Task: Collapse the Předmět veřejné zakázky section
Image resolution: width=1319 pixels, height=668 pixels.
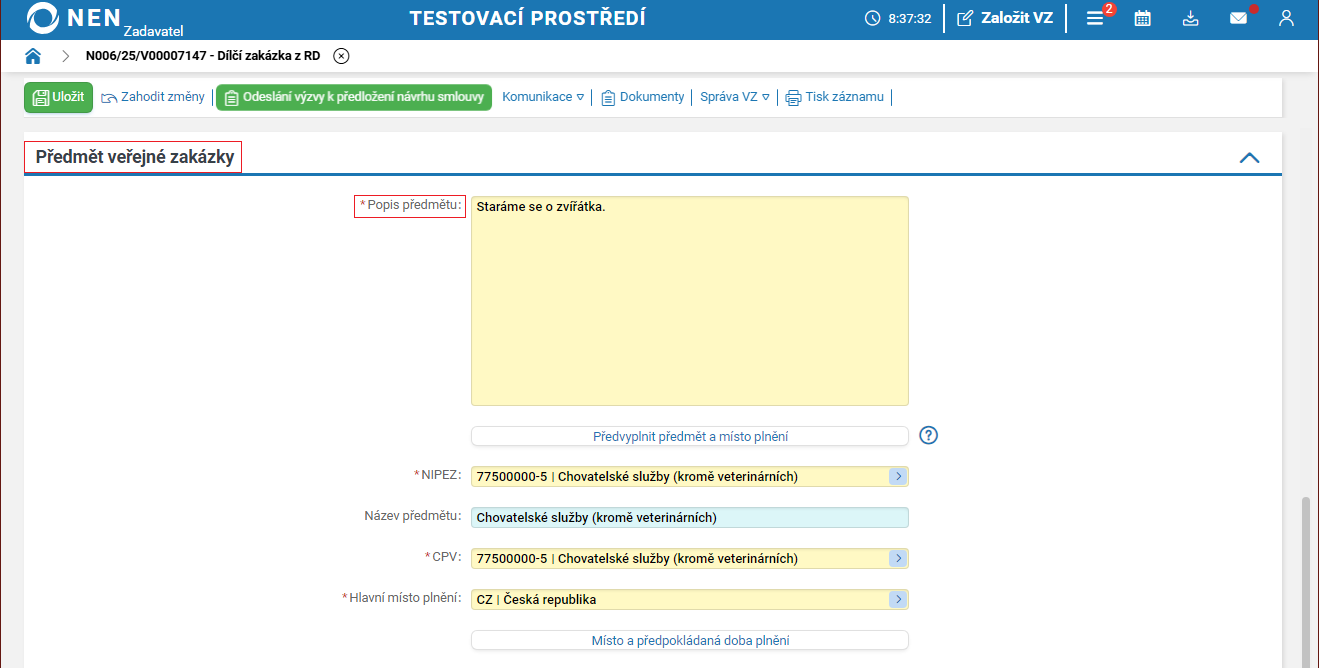Action: 1249,158
